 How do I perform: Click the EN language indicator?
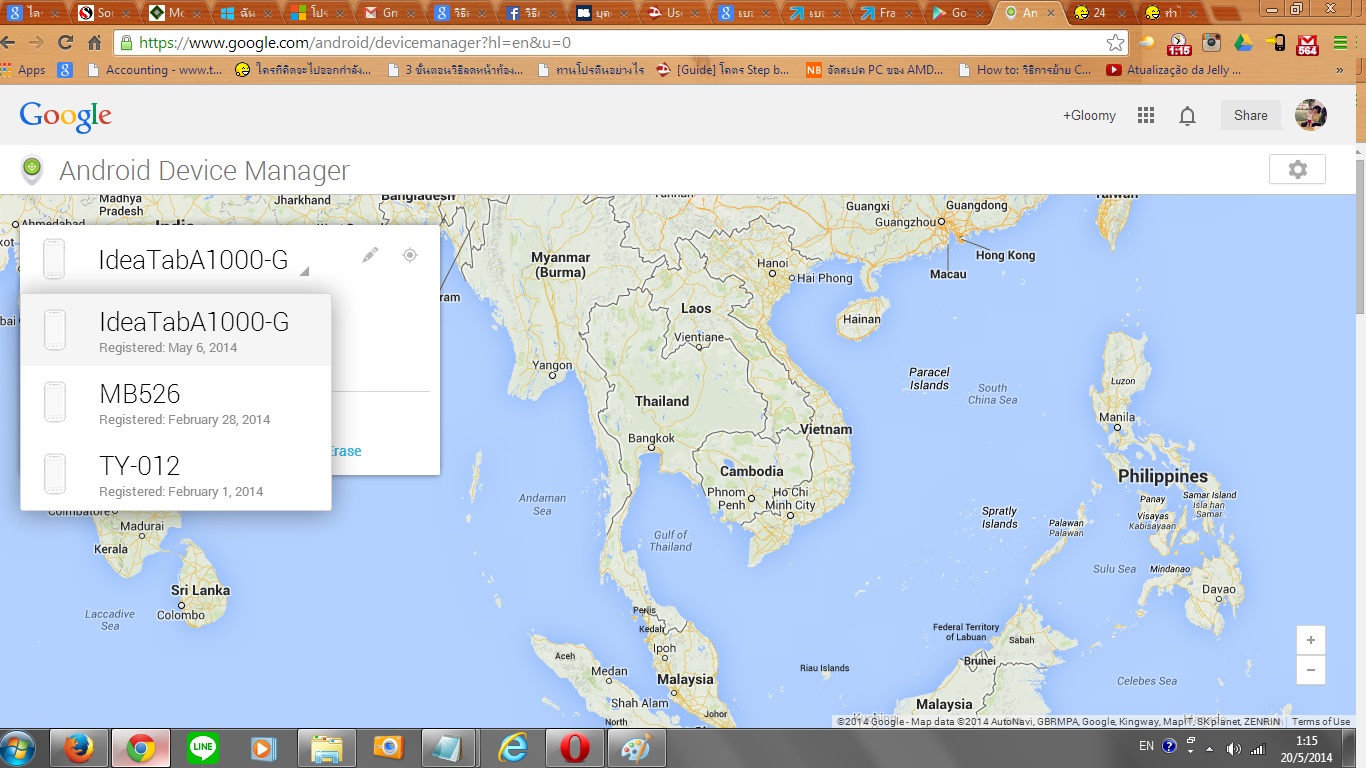click(1146, 746)
